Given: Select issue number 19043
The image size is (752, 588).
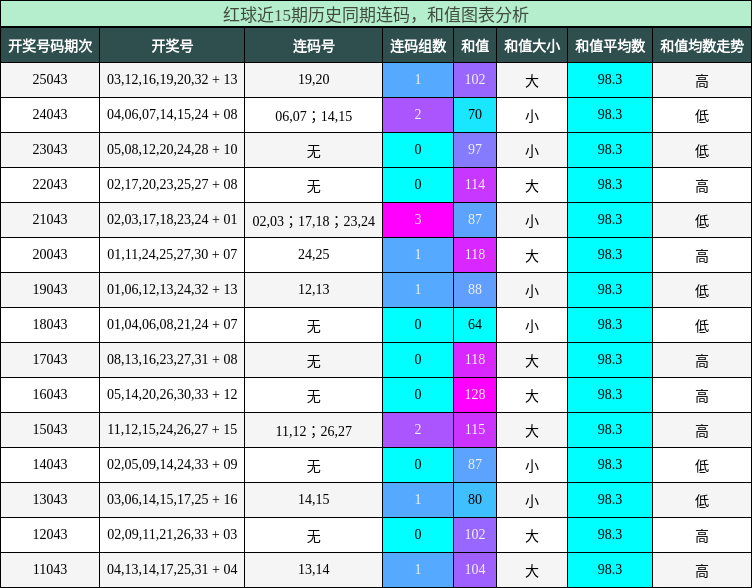Looking at the screenshot, I should [50, 289].
